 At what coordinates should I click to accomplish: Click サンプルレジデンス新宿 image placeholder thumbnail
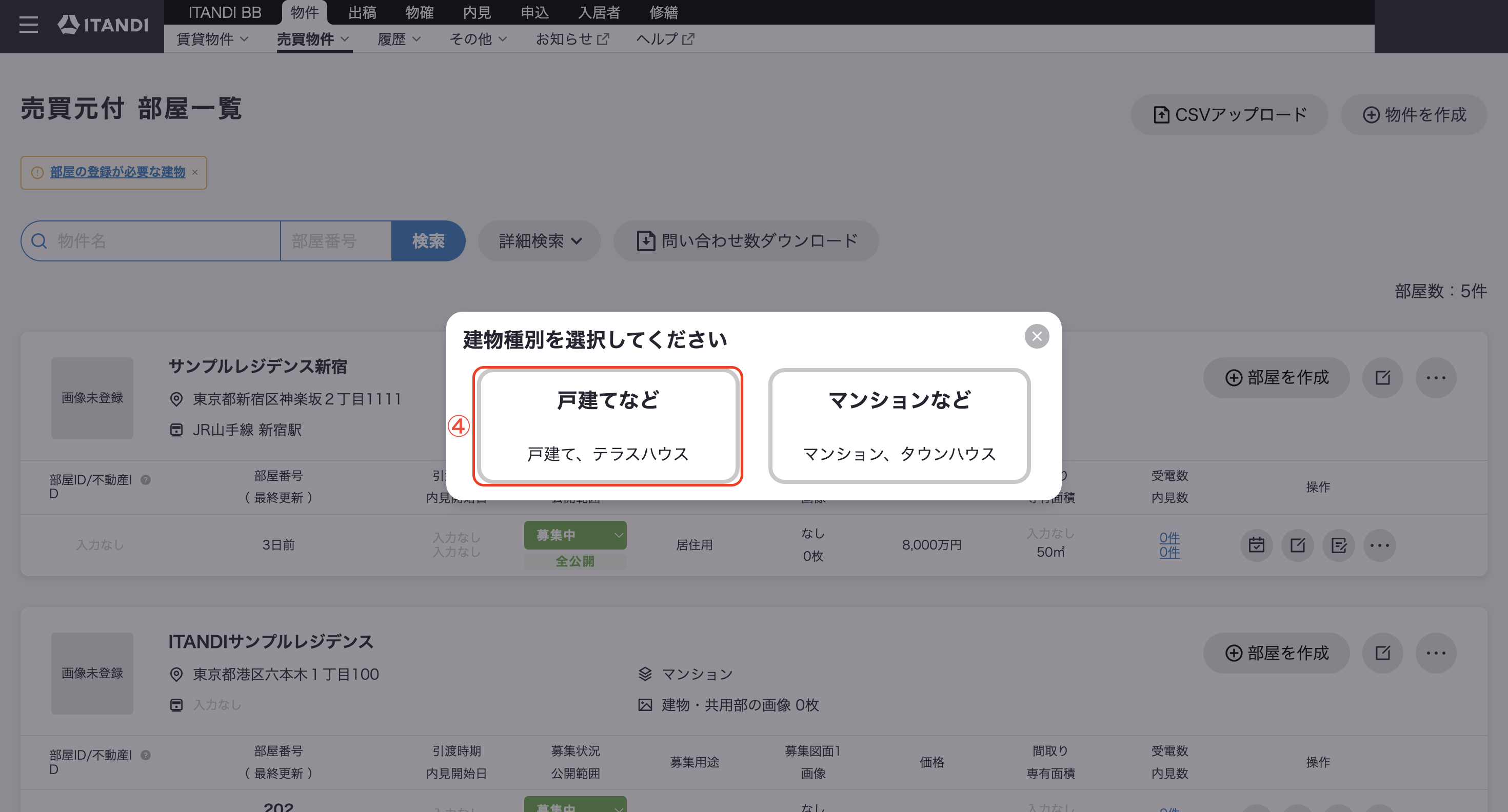(x=92, y=398)
